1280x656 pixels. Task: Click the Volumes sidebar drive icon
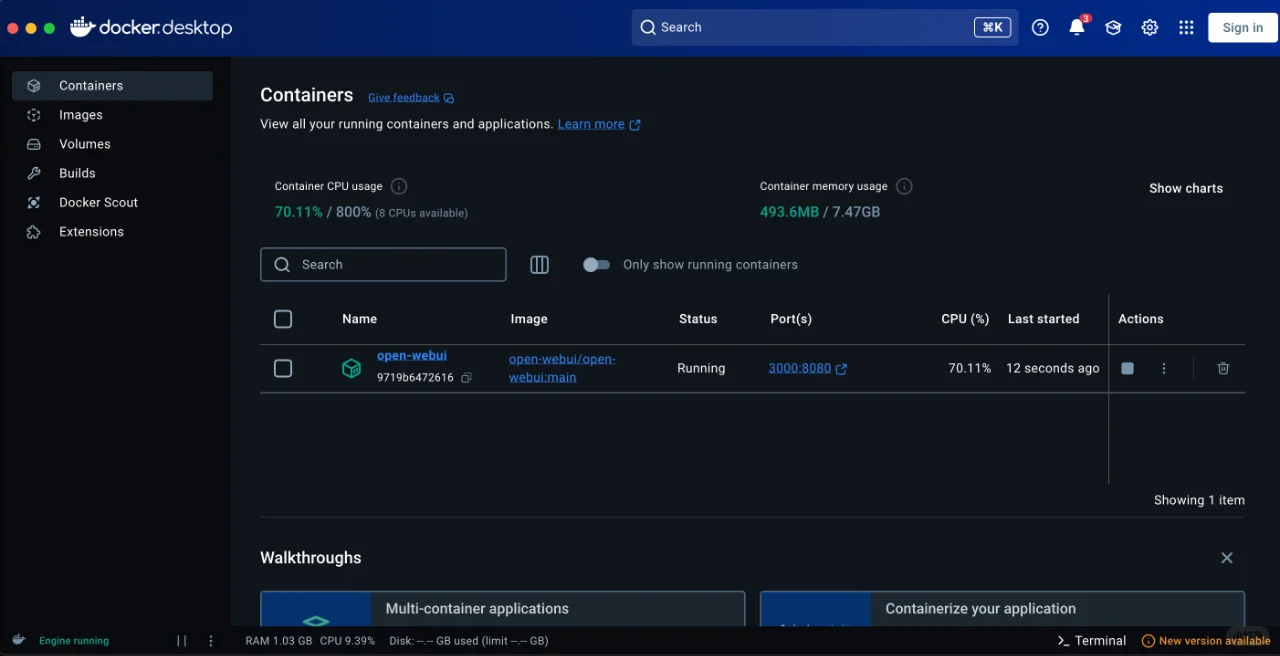[x=34, y=144]
